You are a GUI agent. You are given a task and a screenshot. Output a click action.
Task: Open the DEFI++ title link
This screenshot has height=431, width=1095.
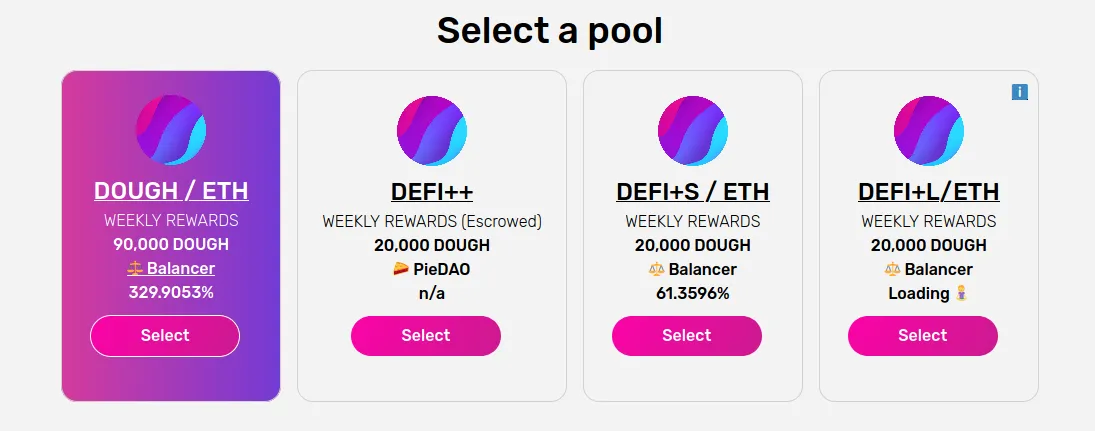pyautogui.click(x=432, y=191)
